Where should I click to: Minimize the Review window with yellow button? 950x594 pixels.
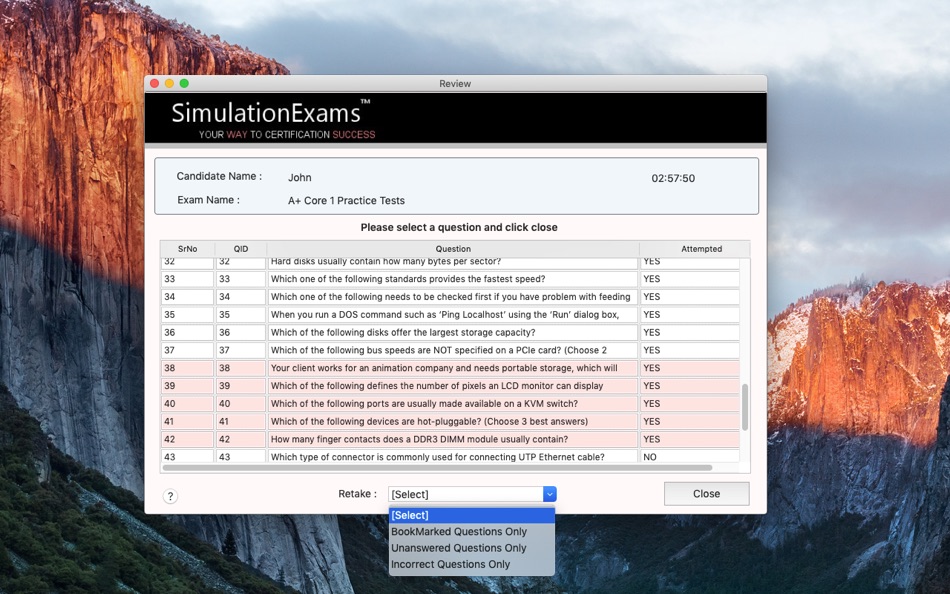tap(169, 84)
